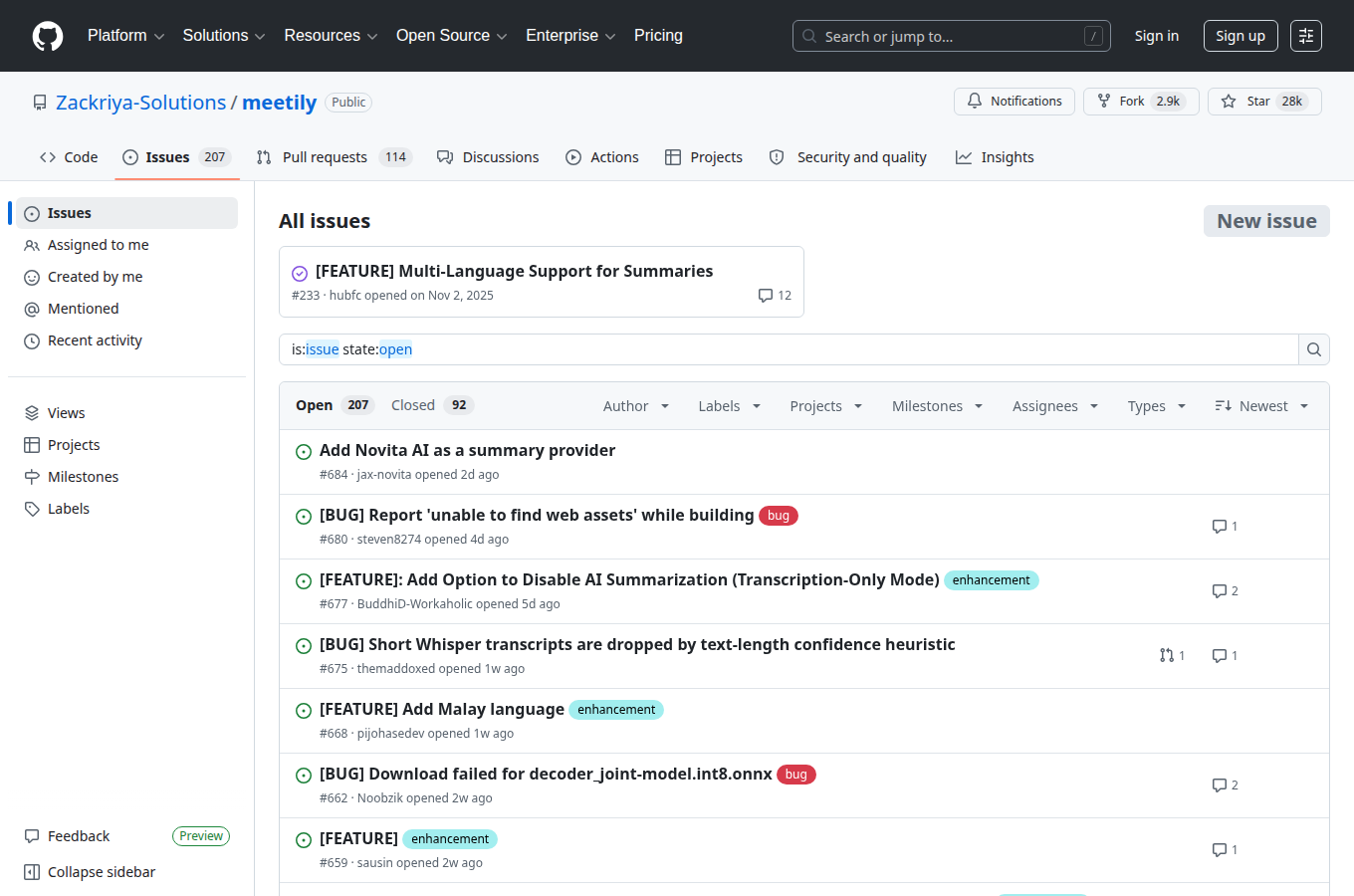Expand the Author filter dropdown
This screenshot has width=1354, height=896.
click(x=636, y=406)
